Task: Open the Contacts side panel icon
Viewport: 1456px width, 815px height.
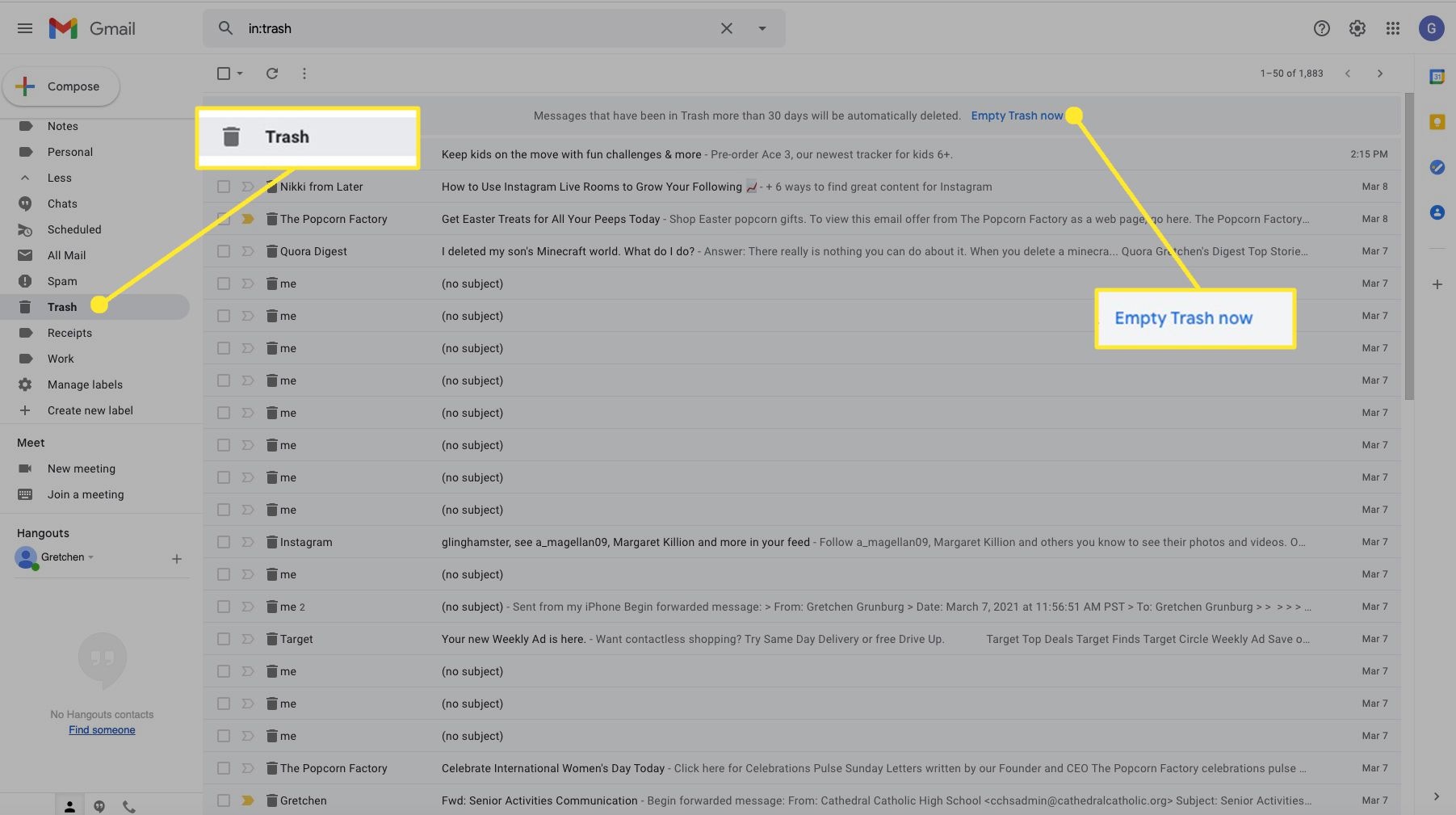Action: 1437,212
